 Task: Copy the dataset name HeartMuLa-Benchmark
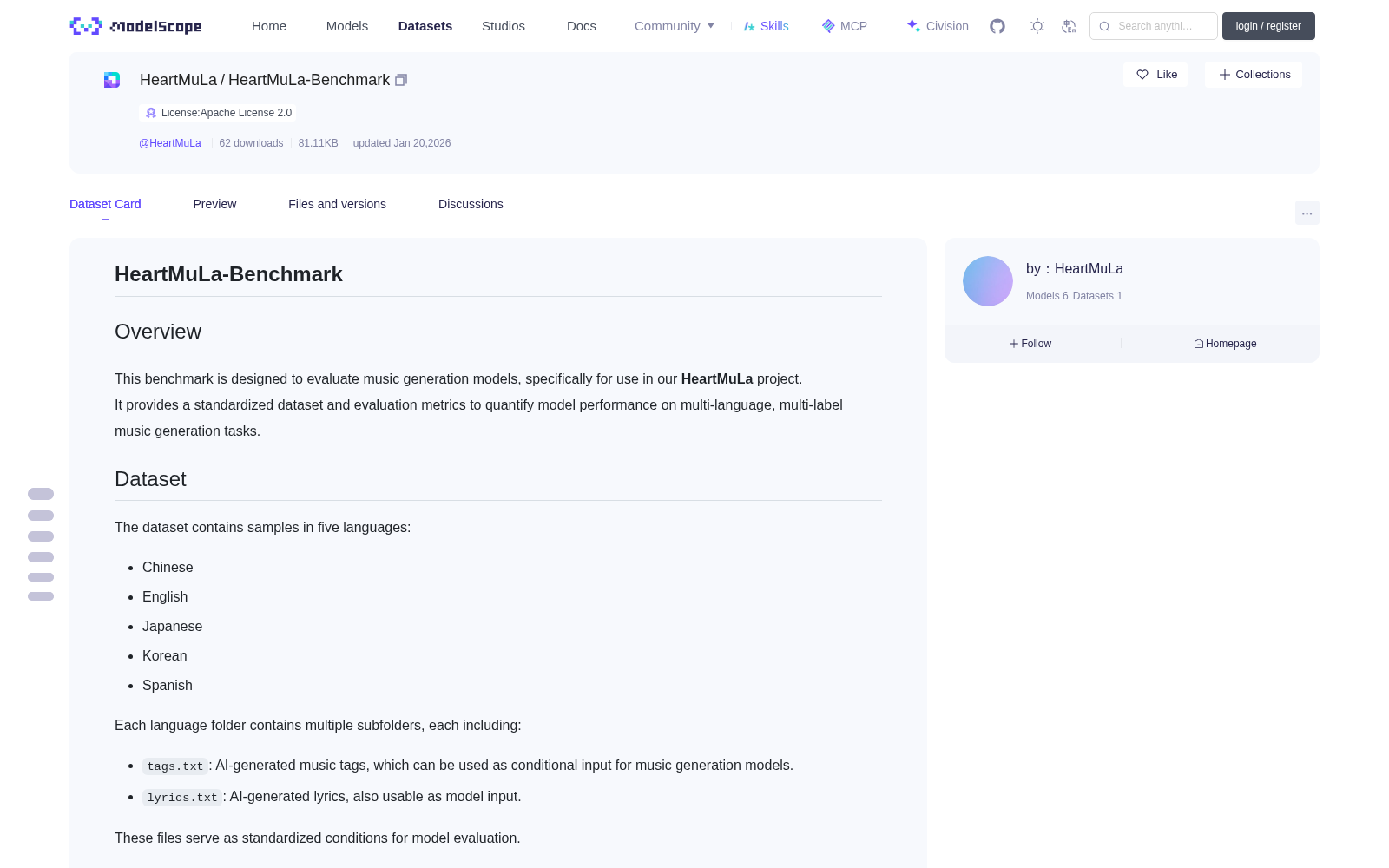coord(401,80)
